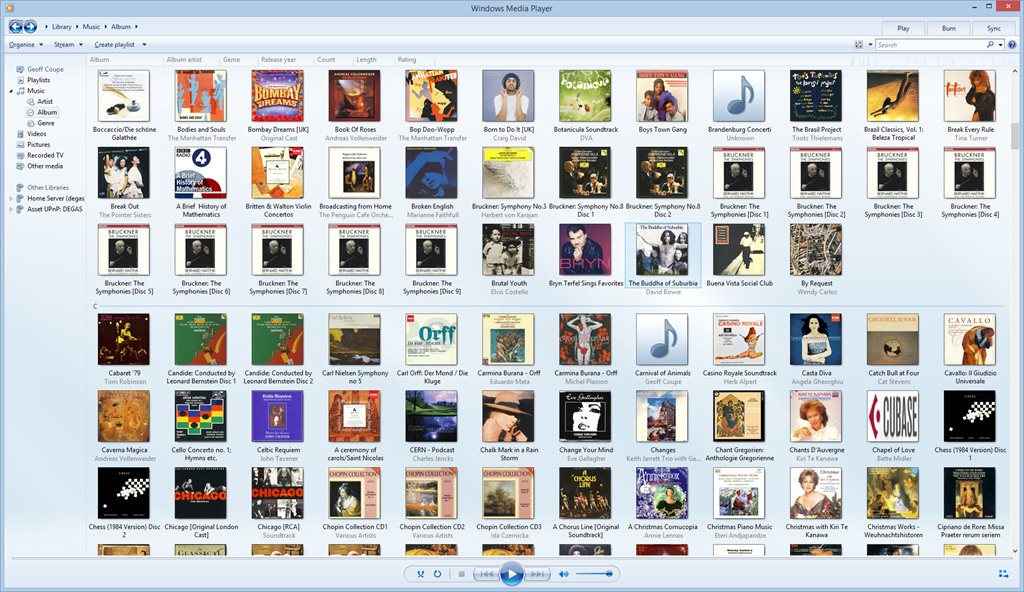Open the Sync tab
1024x592 pixels.
point(993,28)
